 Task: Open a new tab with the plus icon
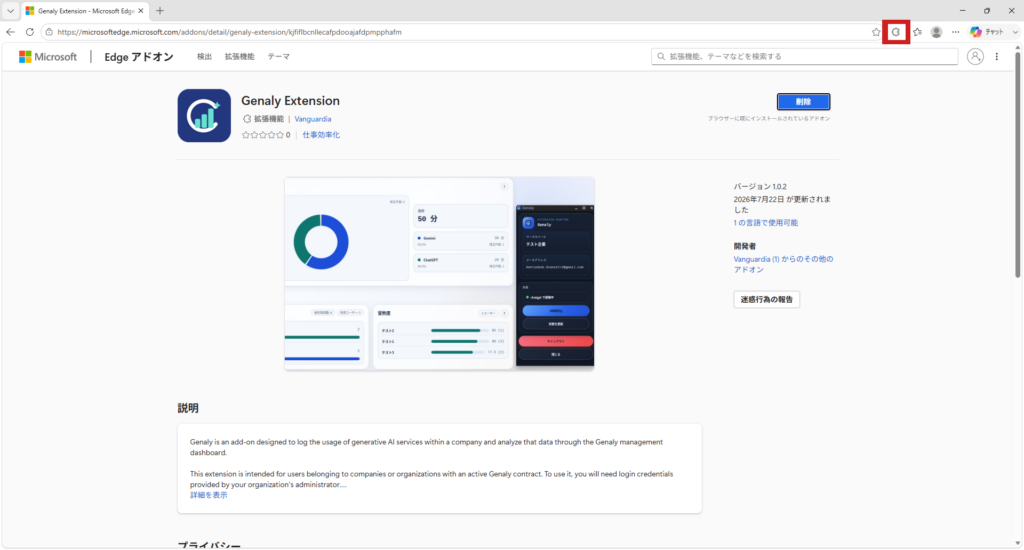160,11
